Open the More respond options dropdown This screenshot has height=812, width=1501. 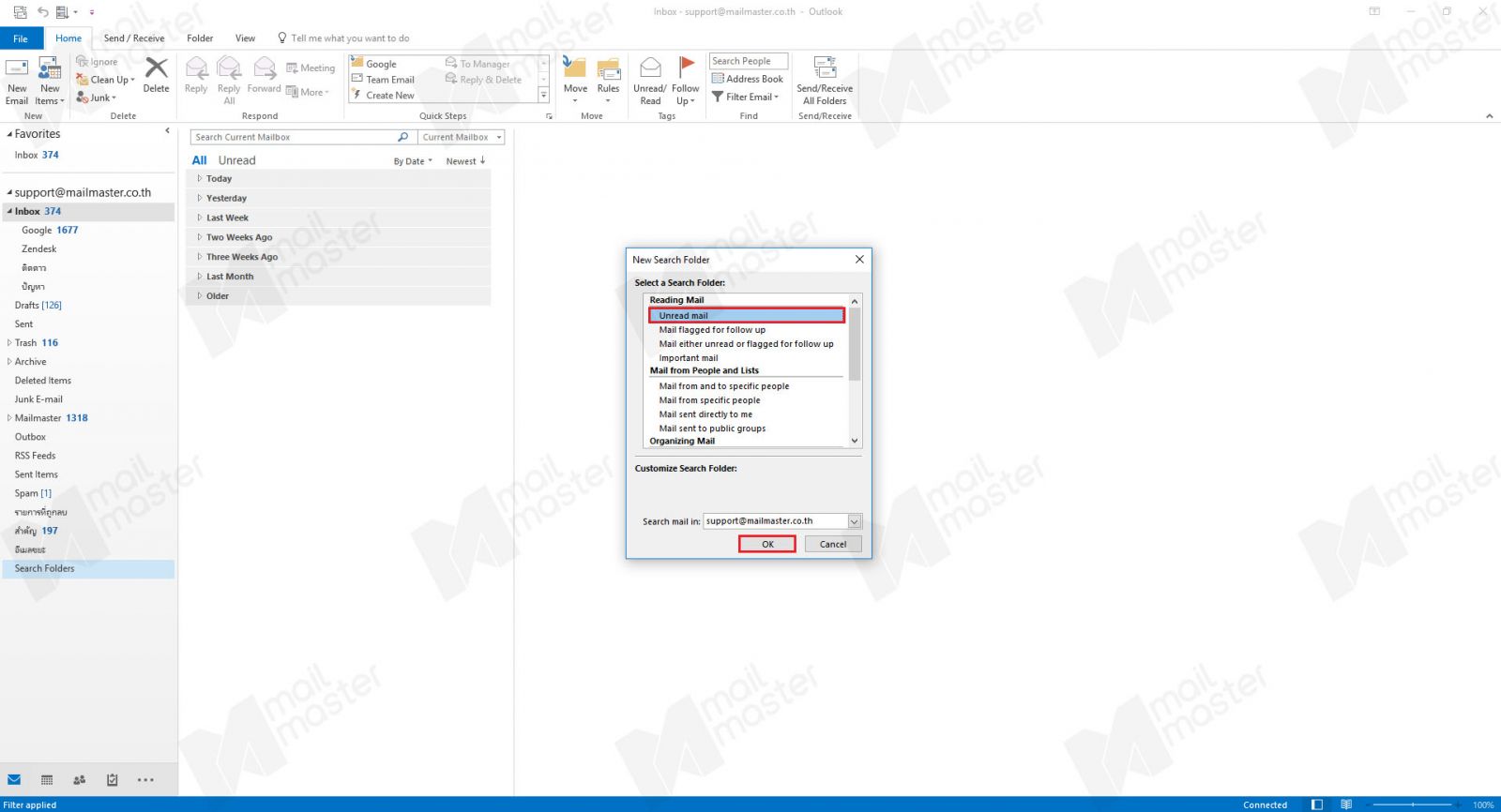click(x=308, y=92)
